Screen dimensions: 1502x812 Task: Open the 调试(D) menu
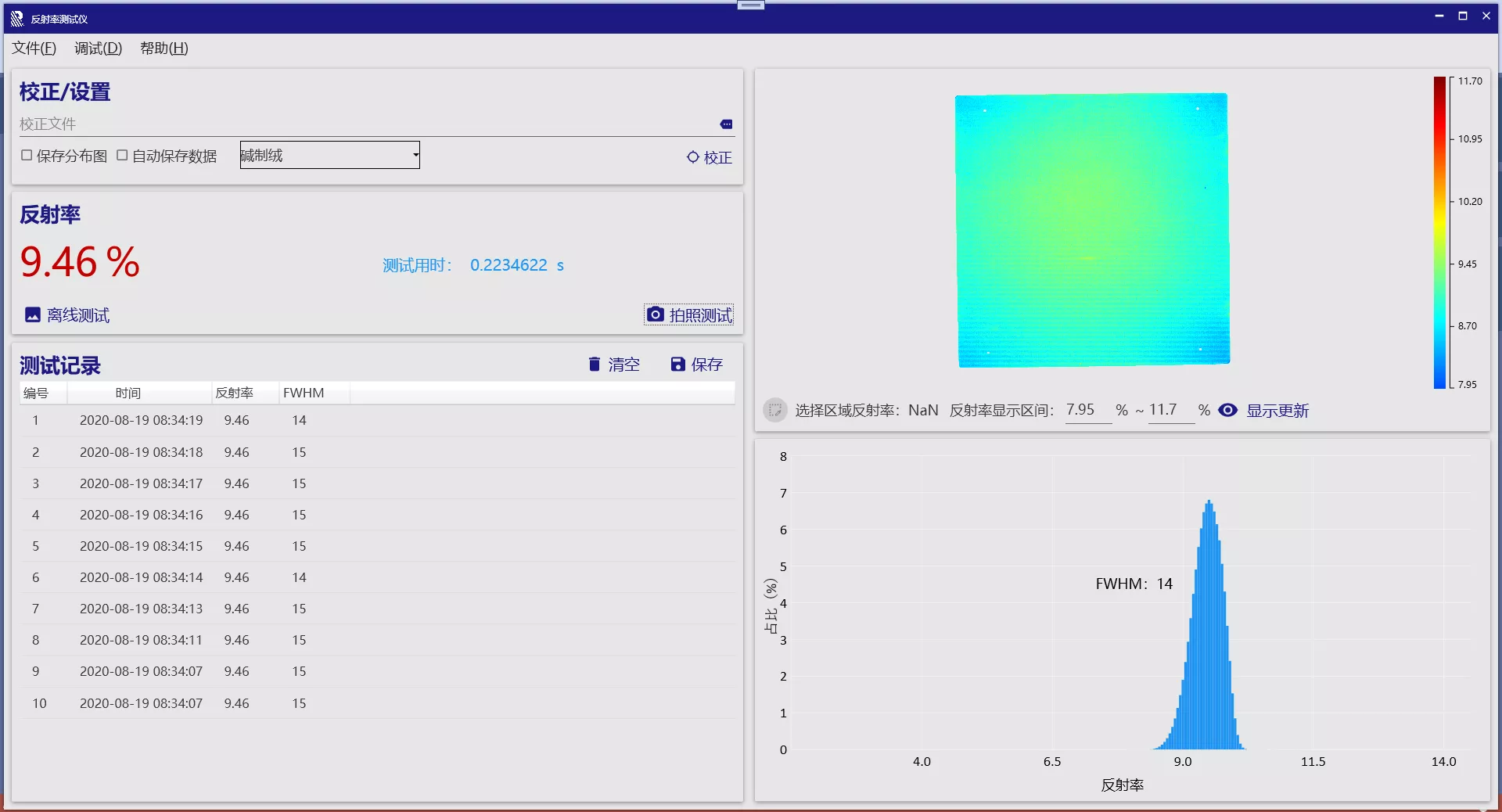point(99,49)
